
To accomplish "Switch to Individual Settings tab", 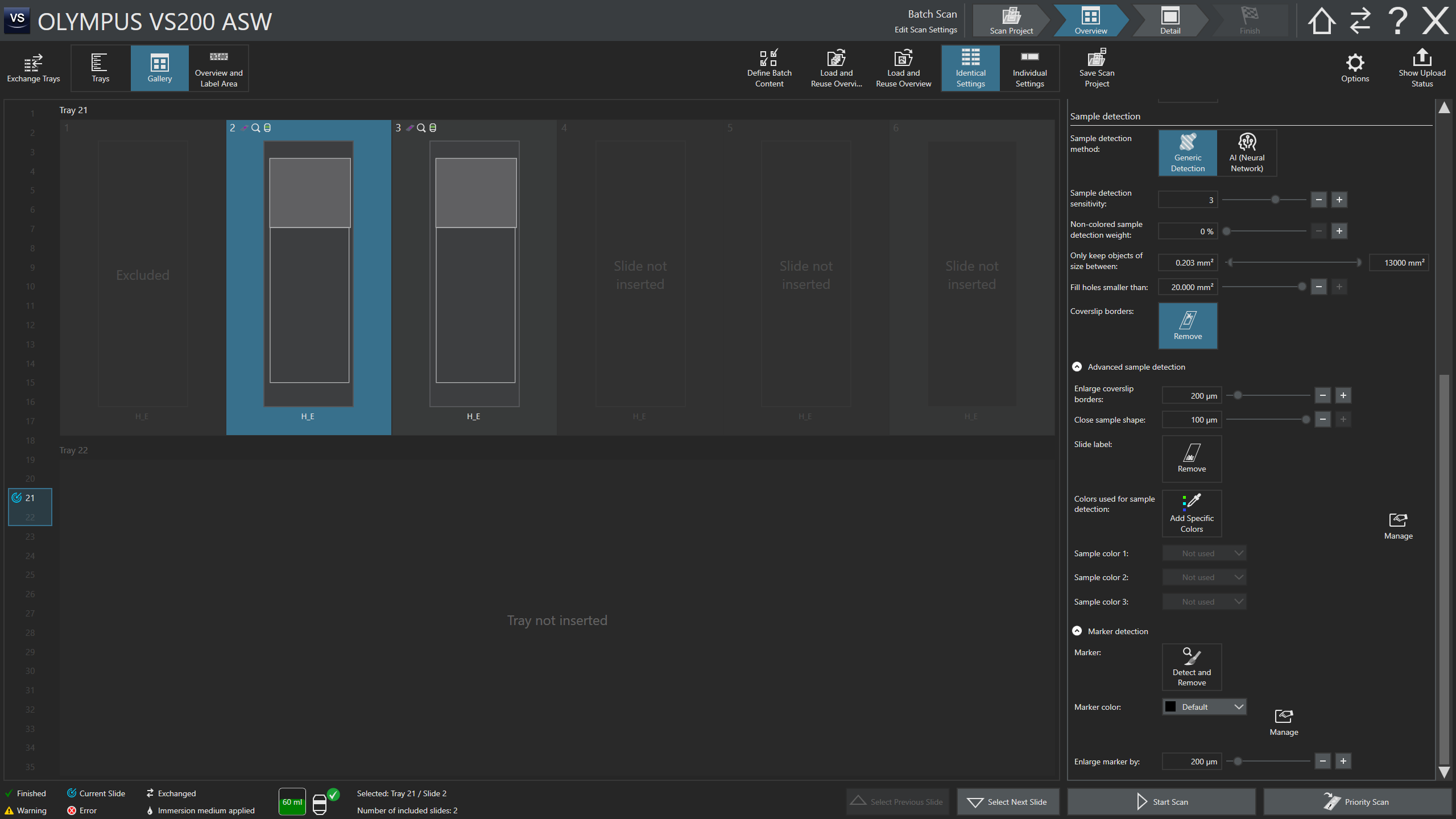I will (1029, 68).
